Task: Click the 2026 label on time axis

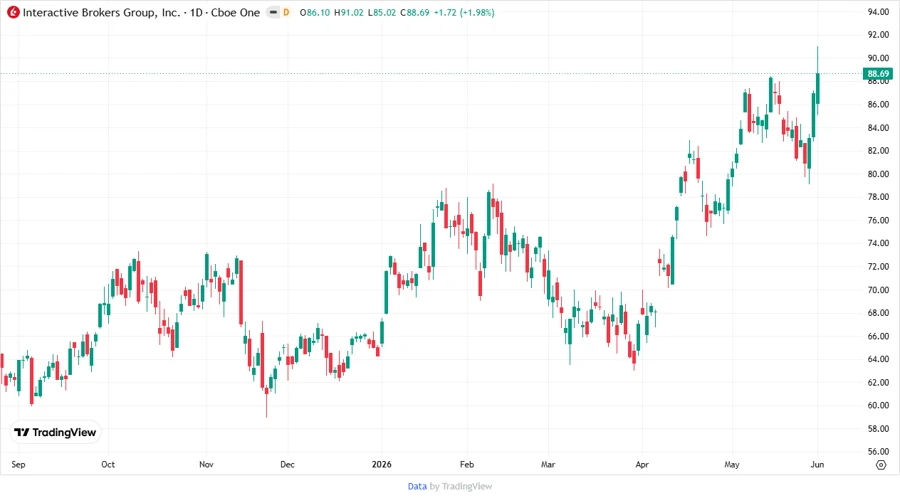Action: pyautogui.click(x=382, y=464)
